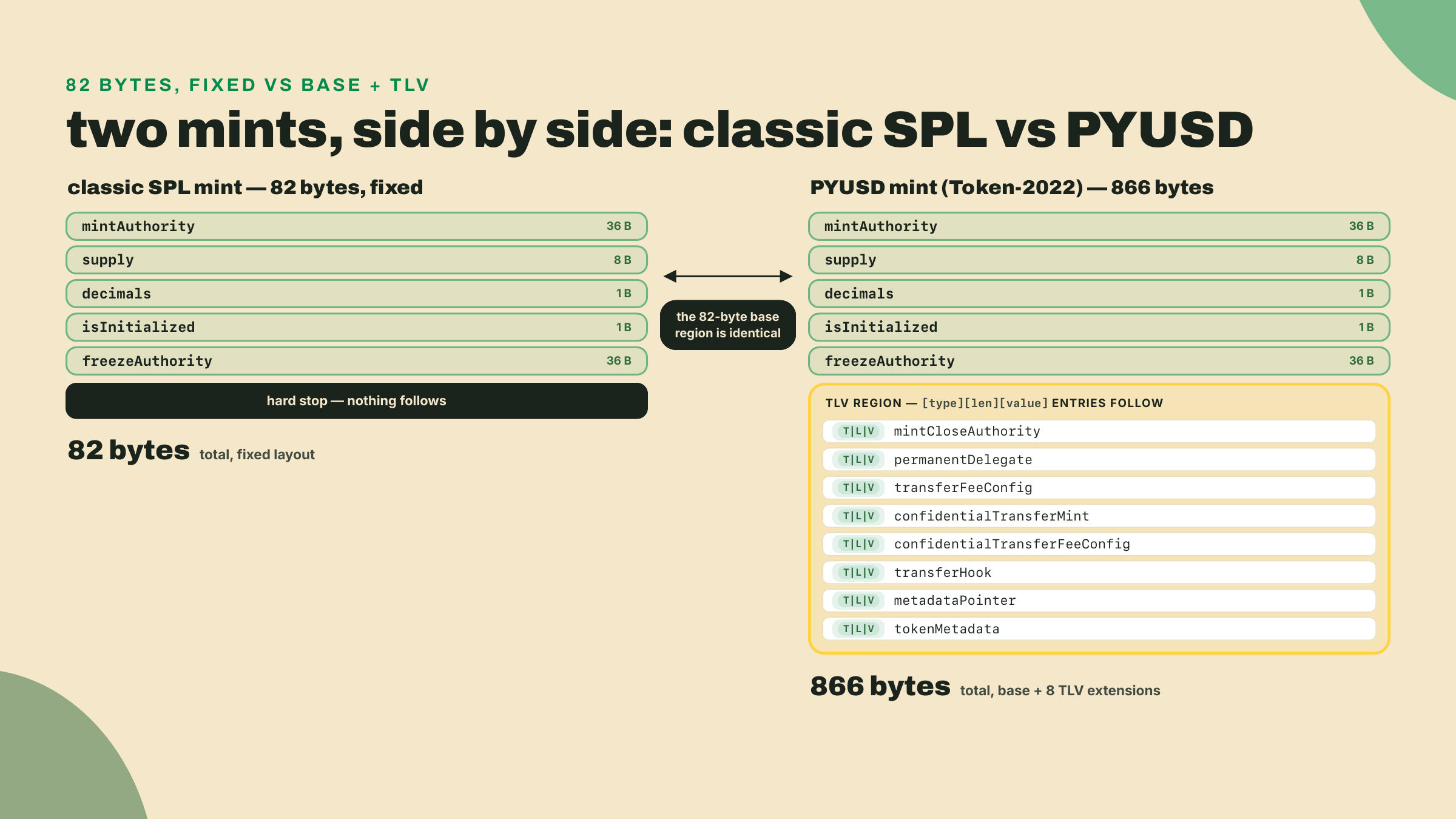Viewport: 1456px width, 819px height.
Task: Select isInitialized row in classic SPL mint
Action: 357,327
